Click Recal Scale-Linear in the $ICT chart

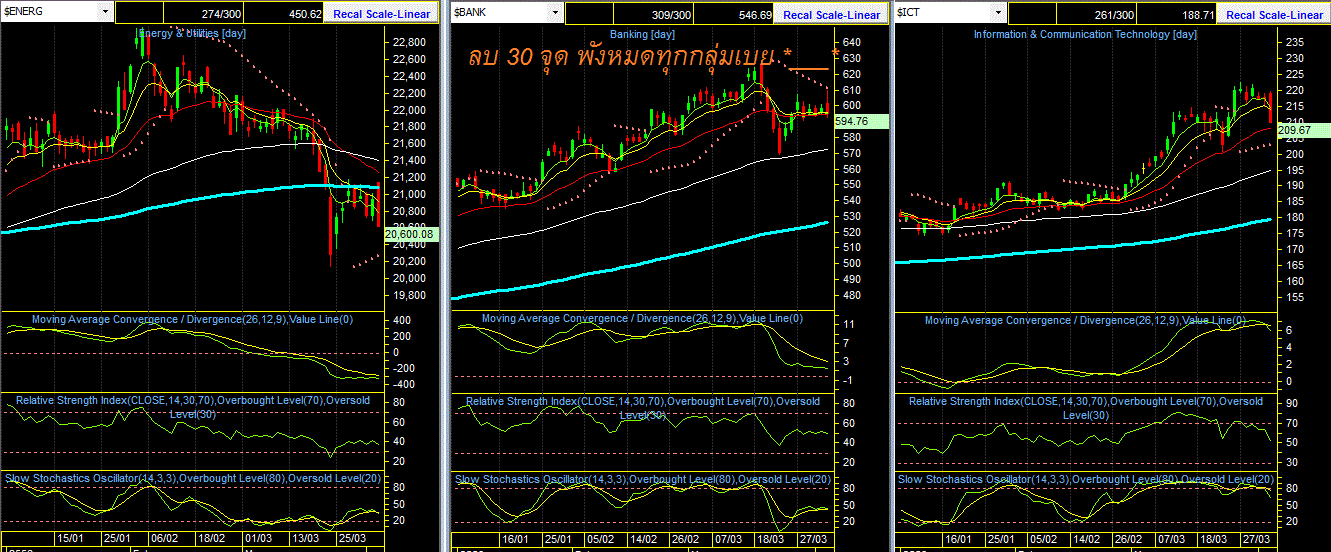[1275, 15]
